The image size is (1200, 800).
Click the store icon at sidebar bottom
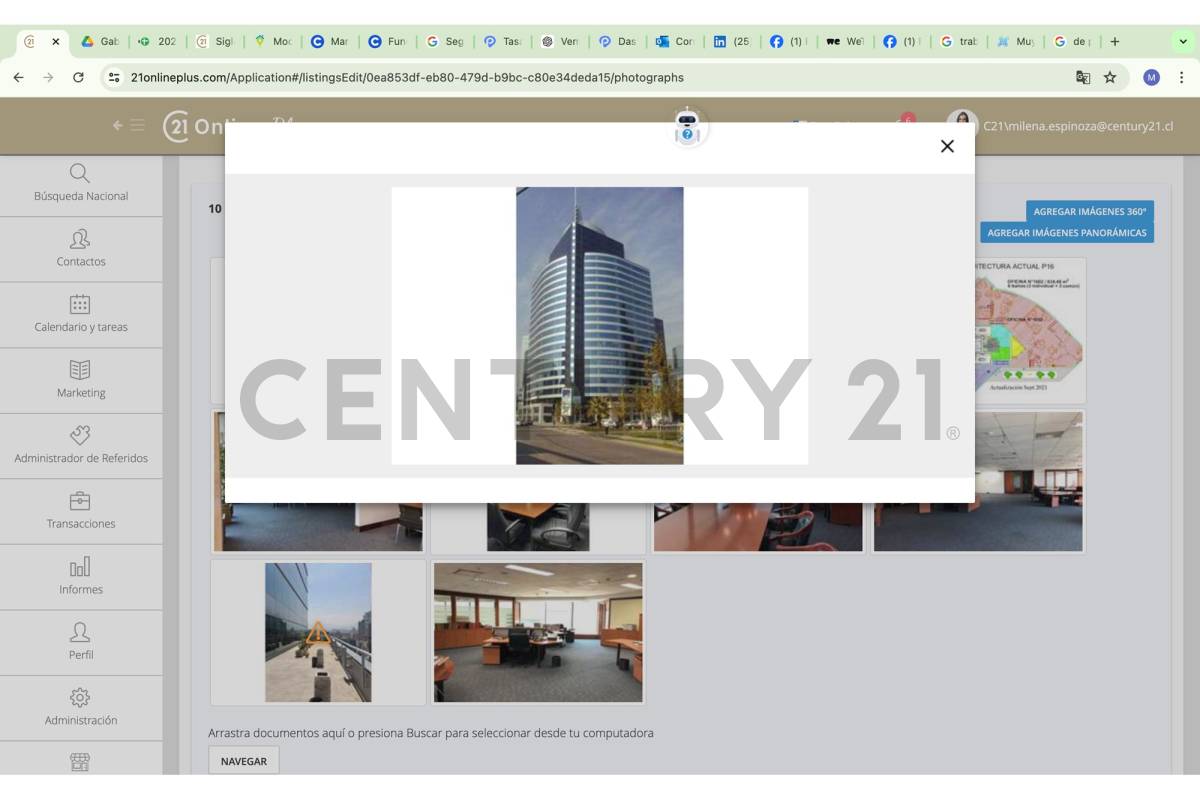(x=80, y=762)
